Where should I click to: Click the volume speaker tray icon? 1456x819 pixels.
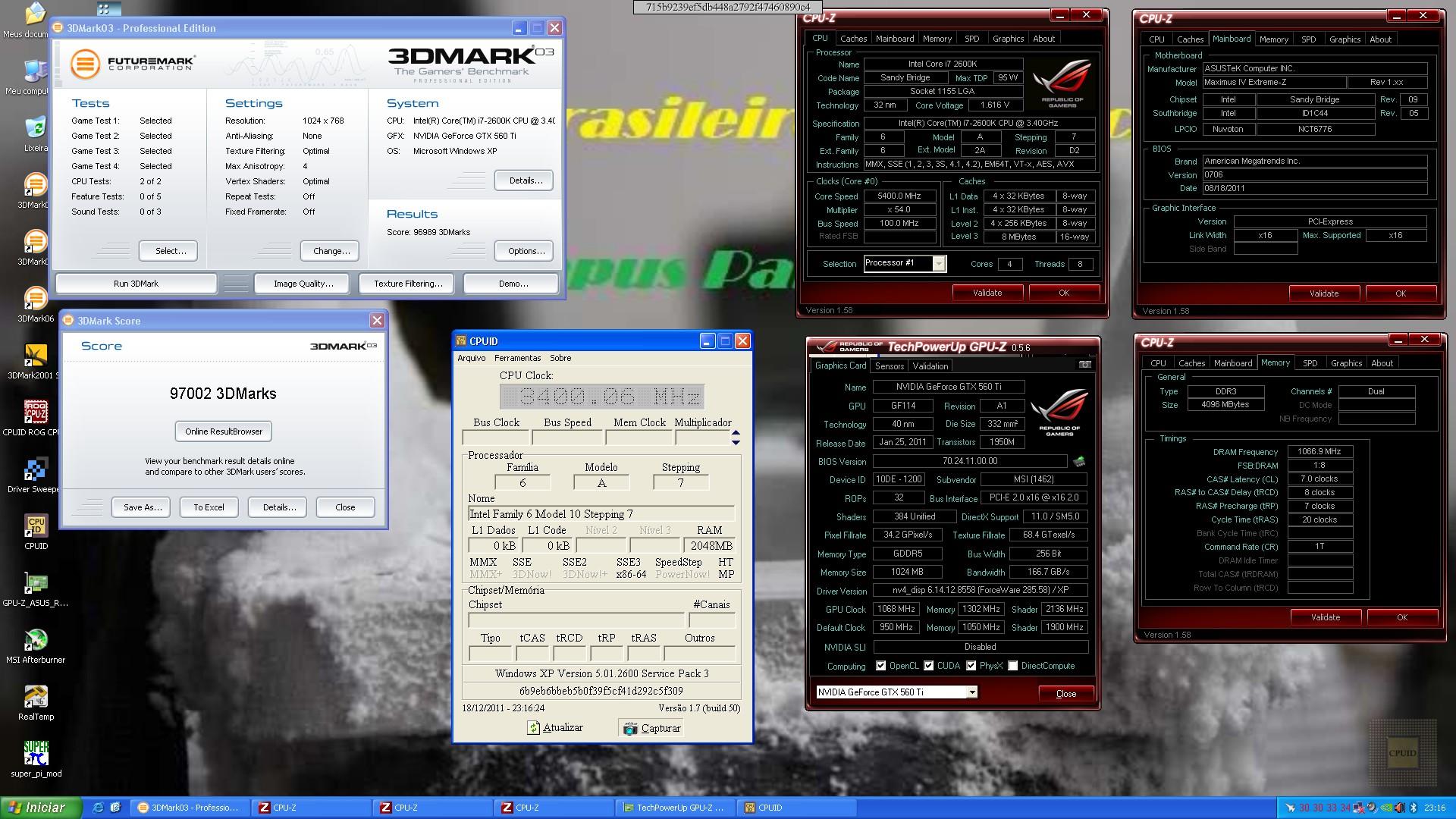click(x=1401, y=808)
